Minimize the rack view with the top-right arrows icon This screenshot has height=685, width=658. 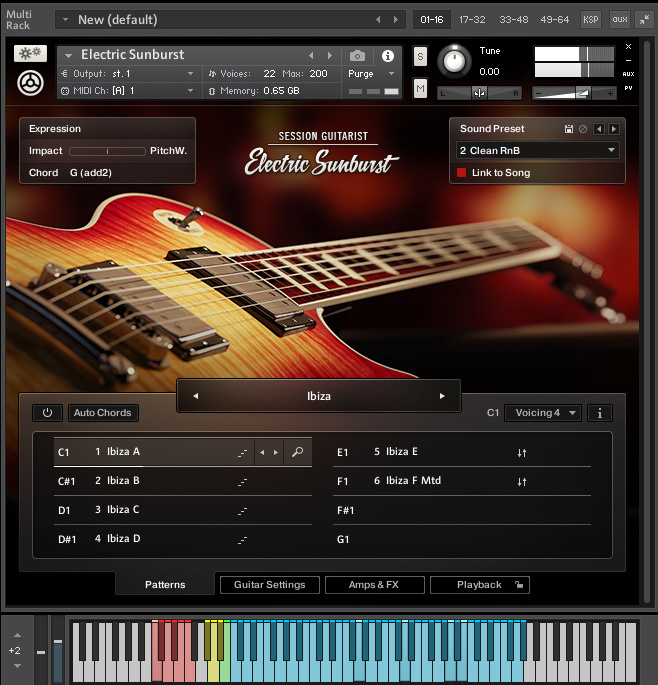644,19
